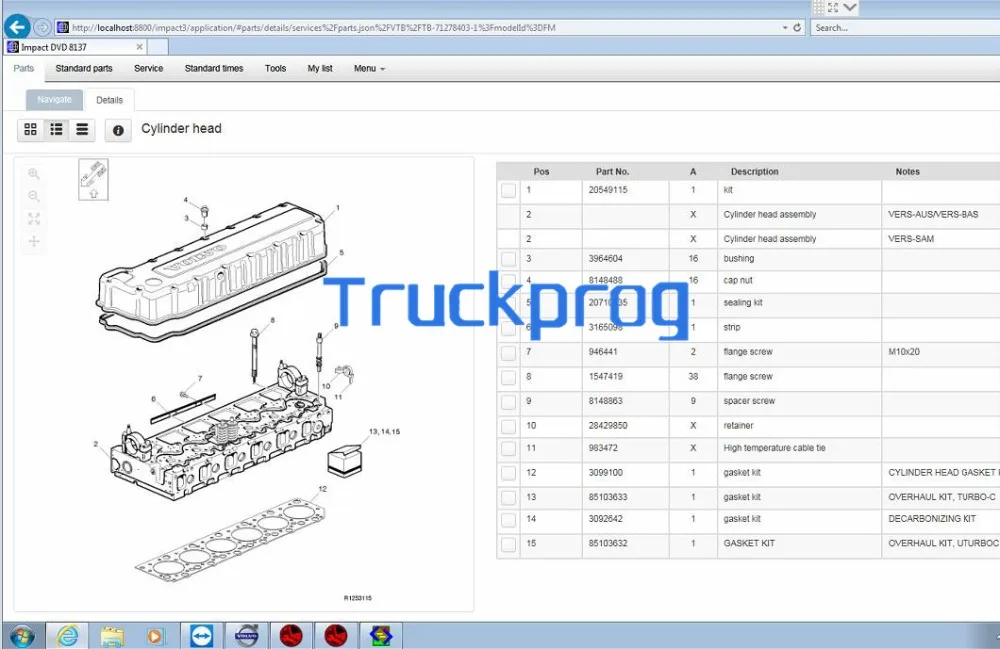Open TeamViewer from the taskbar
Screen dimensions: 1000x649
pos(202,636)
